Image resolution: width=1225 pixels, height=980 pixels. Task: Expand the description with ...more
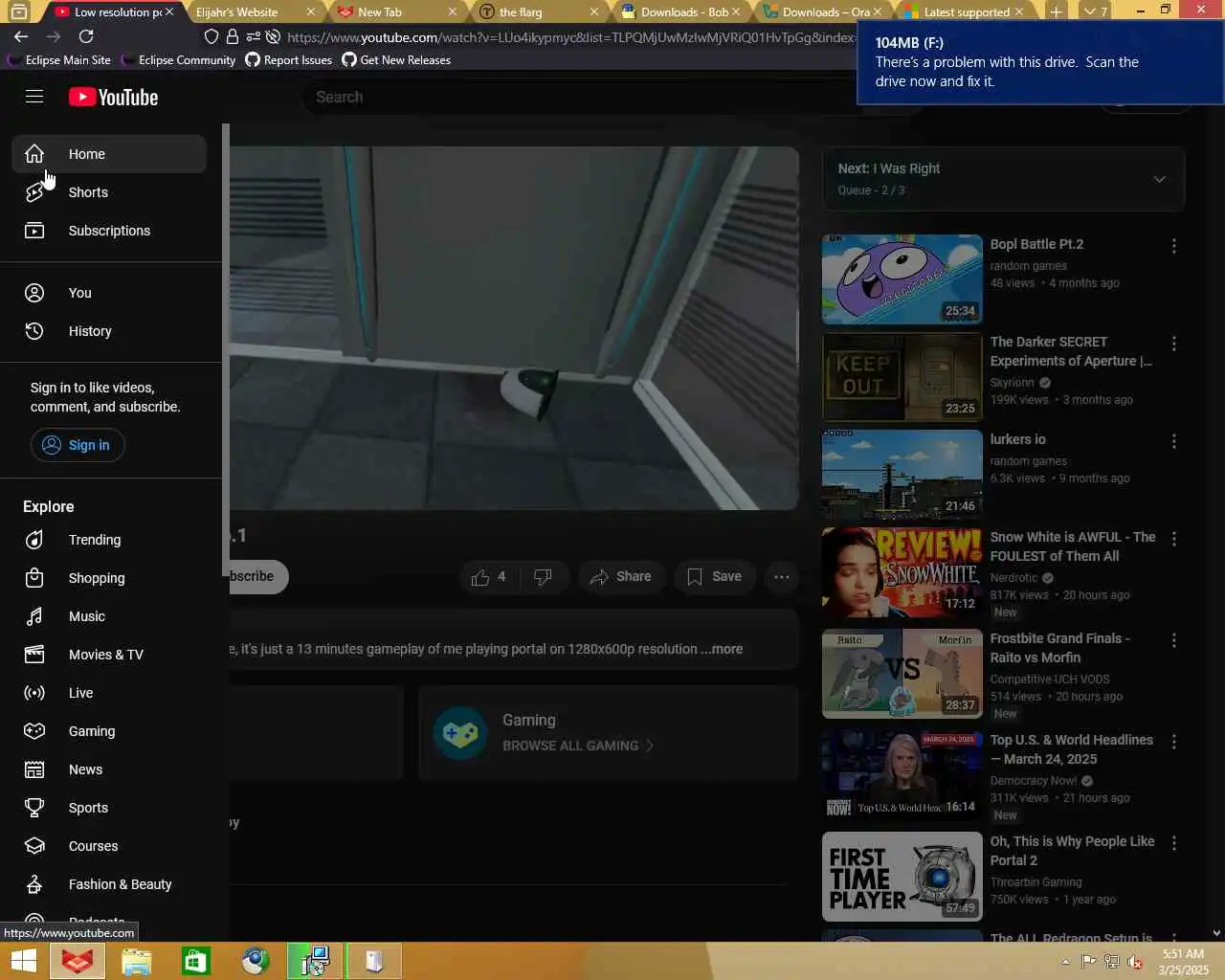coord(722,649)
